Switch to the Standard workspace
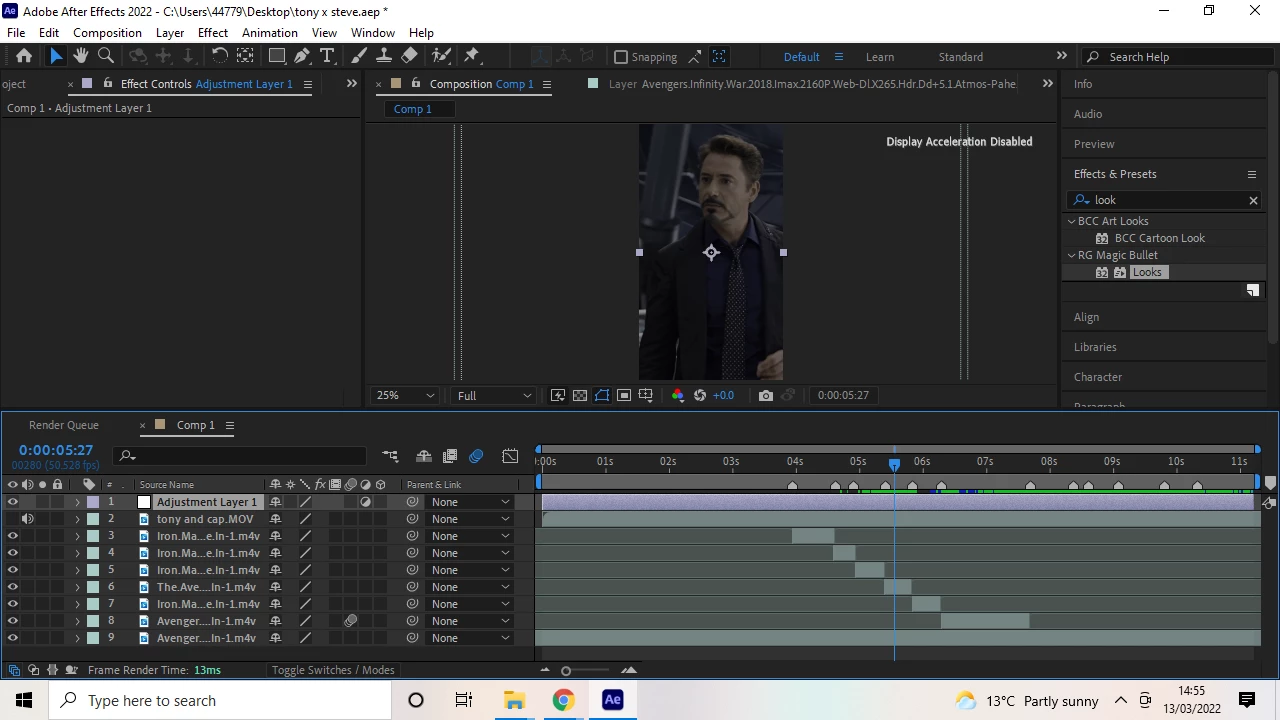The height and width of the screenshot is (720, 1280). [x=961, y=57]
